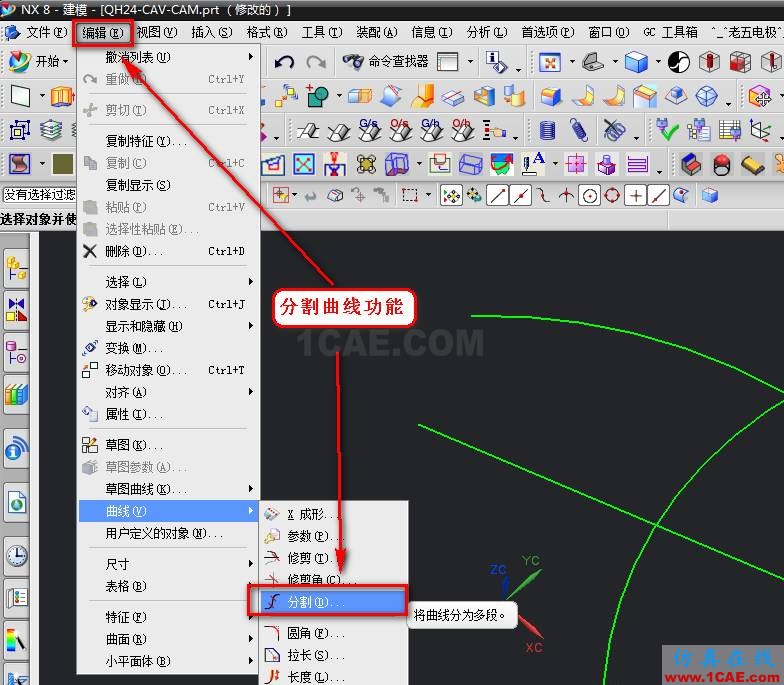
Task: Open the History clock sidebar icon
Action: (16, 555)
